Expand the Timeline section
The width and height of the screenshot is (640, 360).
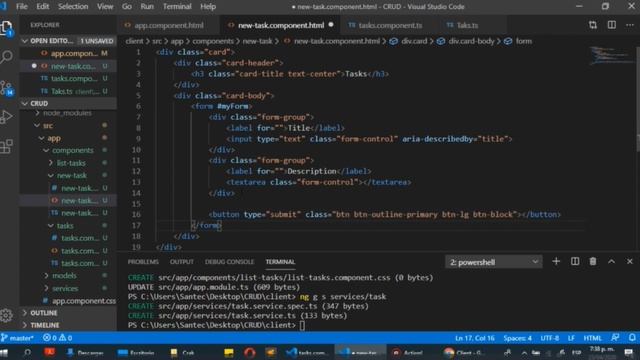68,325
